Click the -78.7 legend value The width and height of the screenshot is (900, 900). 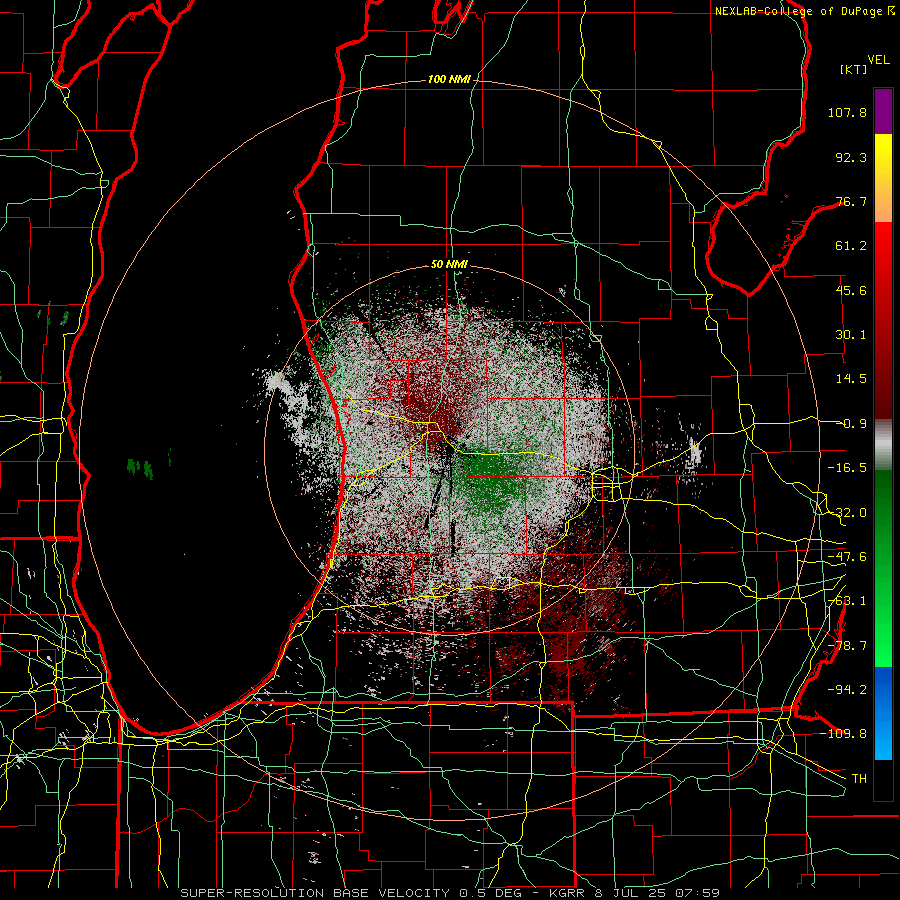(847, 646)
